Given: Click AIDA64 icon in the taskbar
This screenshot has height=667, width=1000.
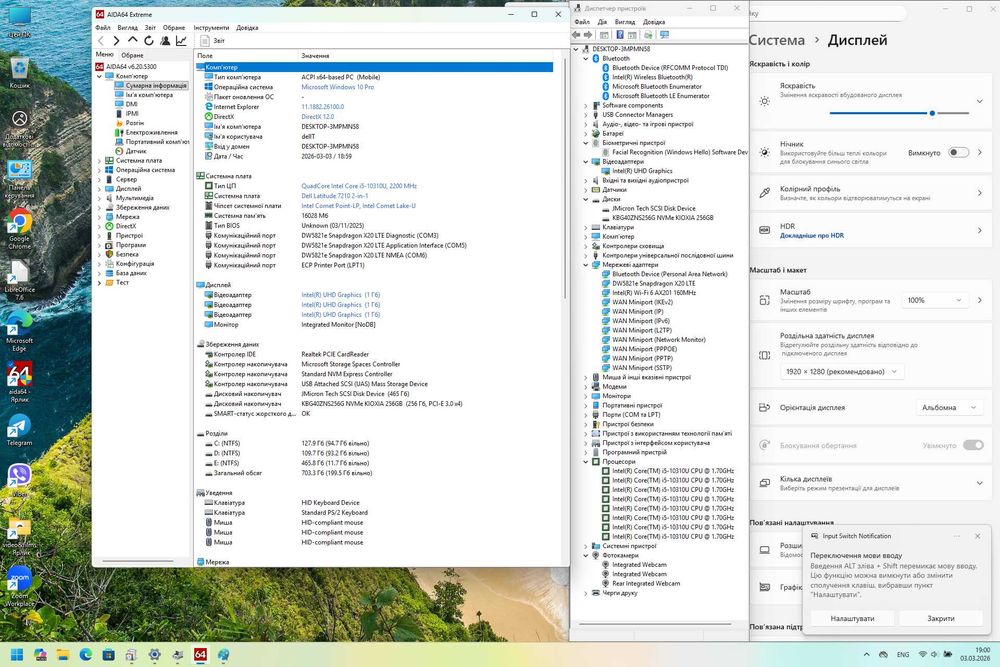Looking at the screenshot, I should (200, 654).
